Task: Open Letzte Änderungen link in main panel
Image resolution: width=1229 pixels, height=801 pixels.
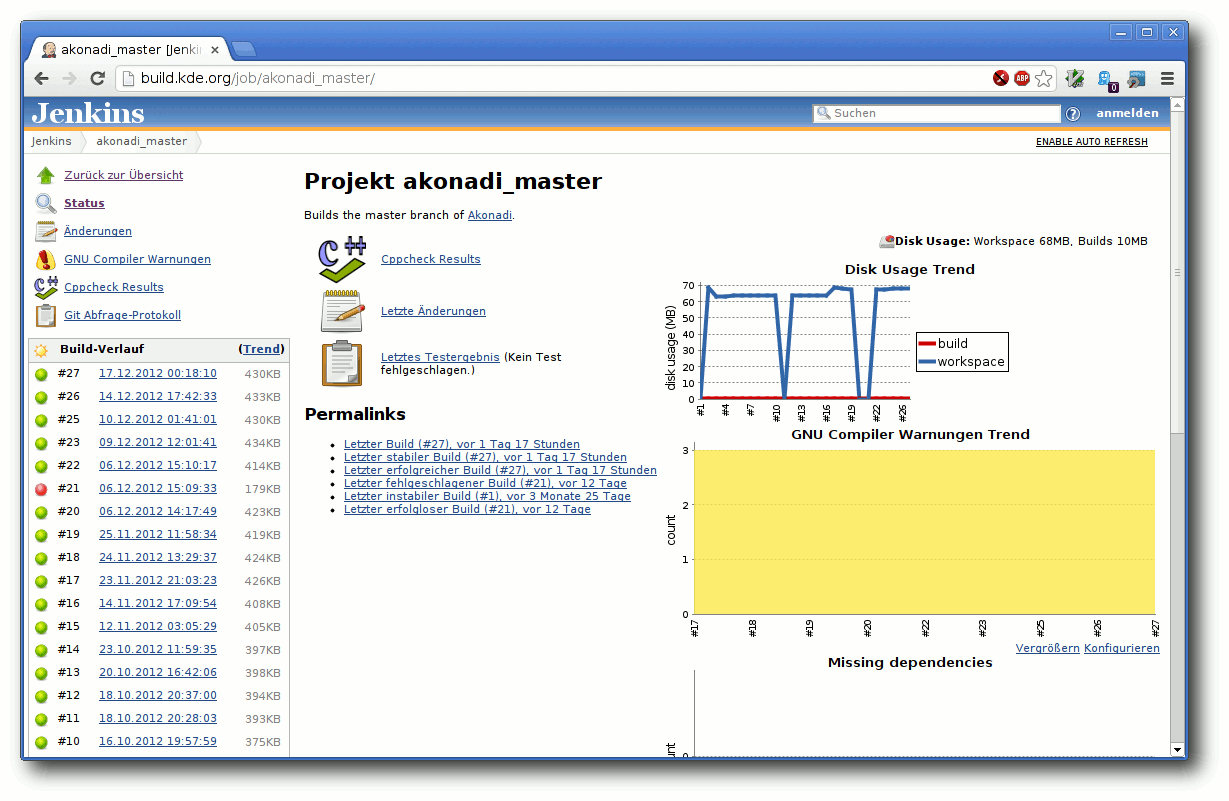Action: 433,311
